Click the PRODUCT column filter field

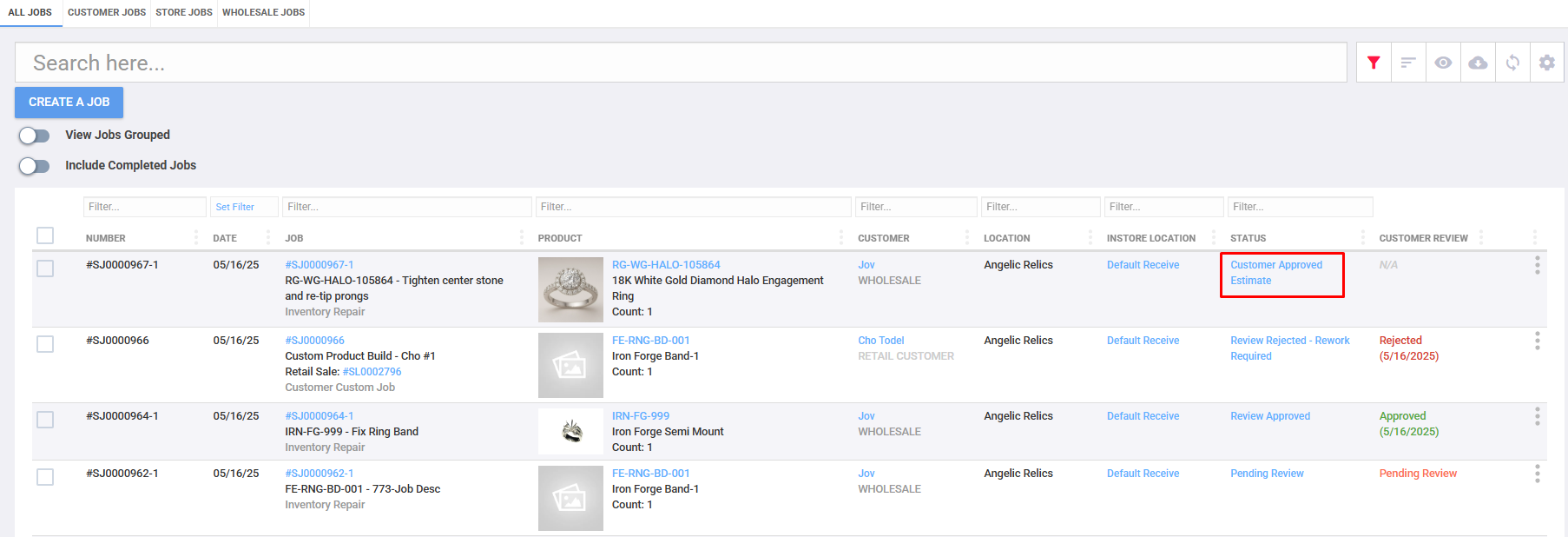tap(694, 207)
